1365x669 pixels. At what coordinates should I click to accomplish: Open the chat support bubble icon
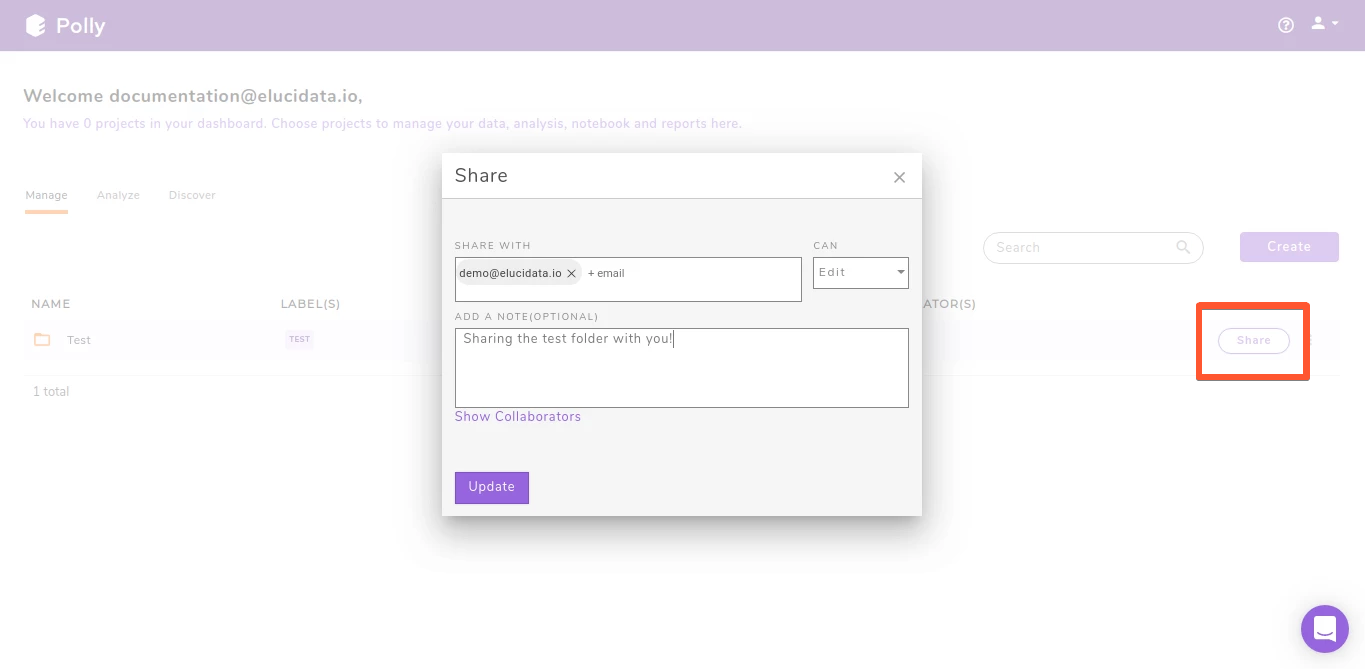pyautogui.click(x=1324, y=628)
